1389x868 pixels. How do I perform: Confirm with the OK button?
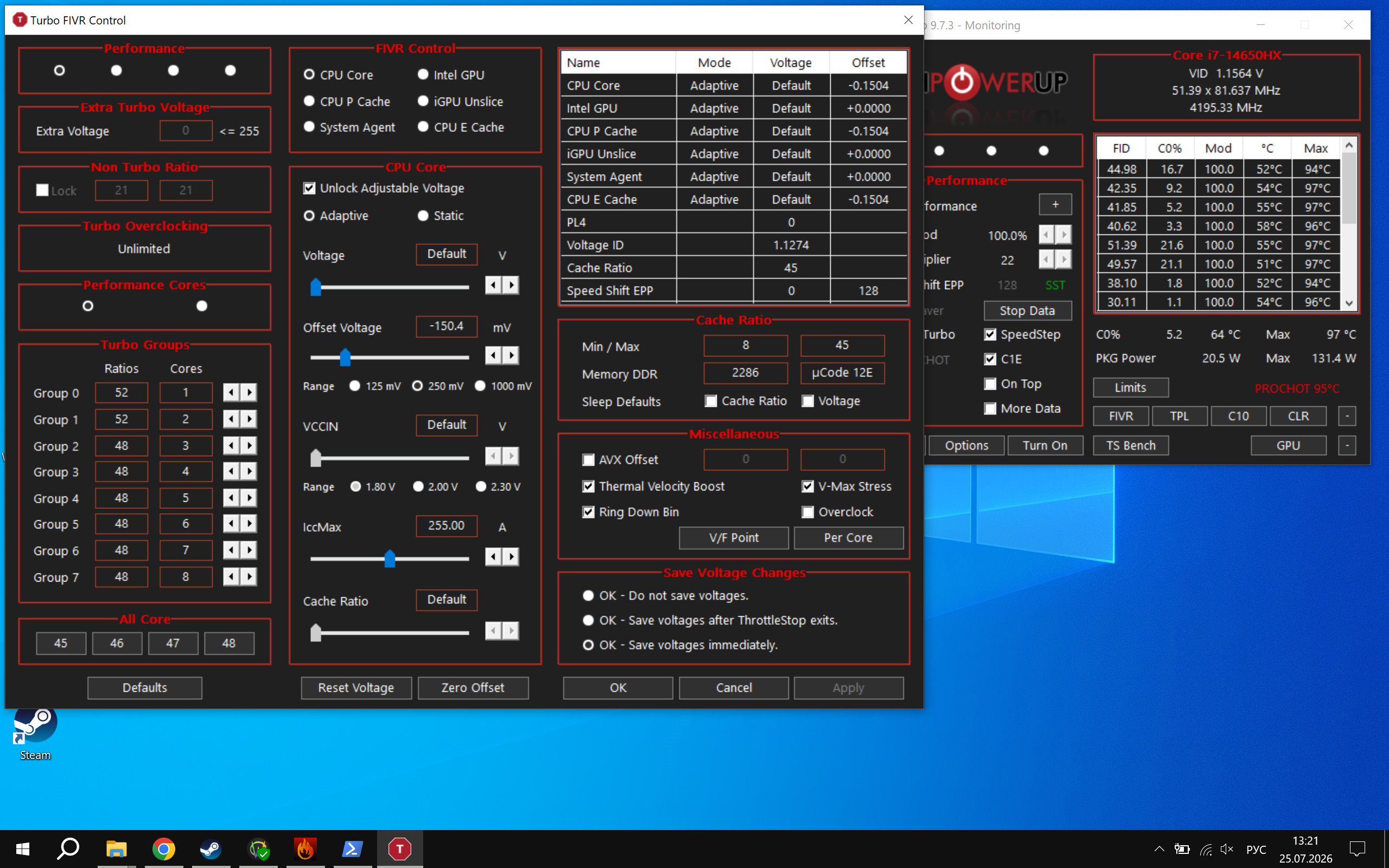[618, 688]
